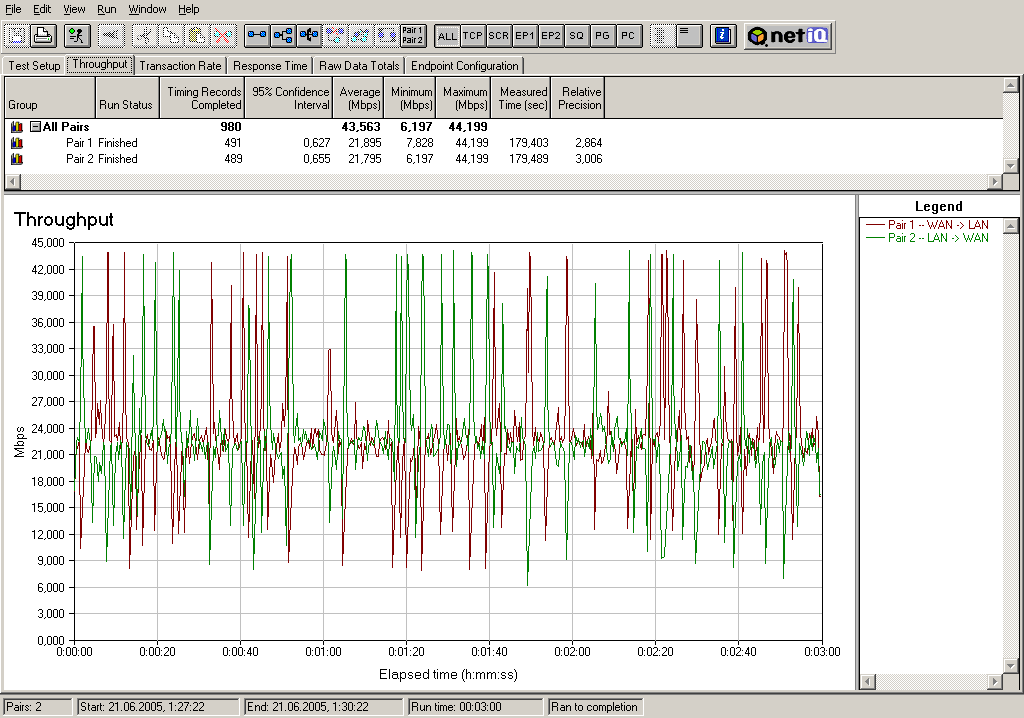
Task: Click the Paste toolbar icon
Action: [x=197, y=36]
